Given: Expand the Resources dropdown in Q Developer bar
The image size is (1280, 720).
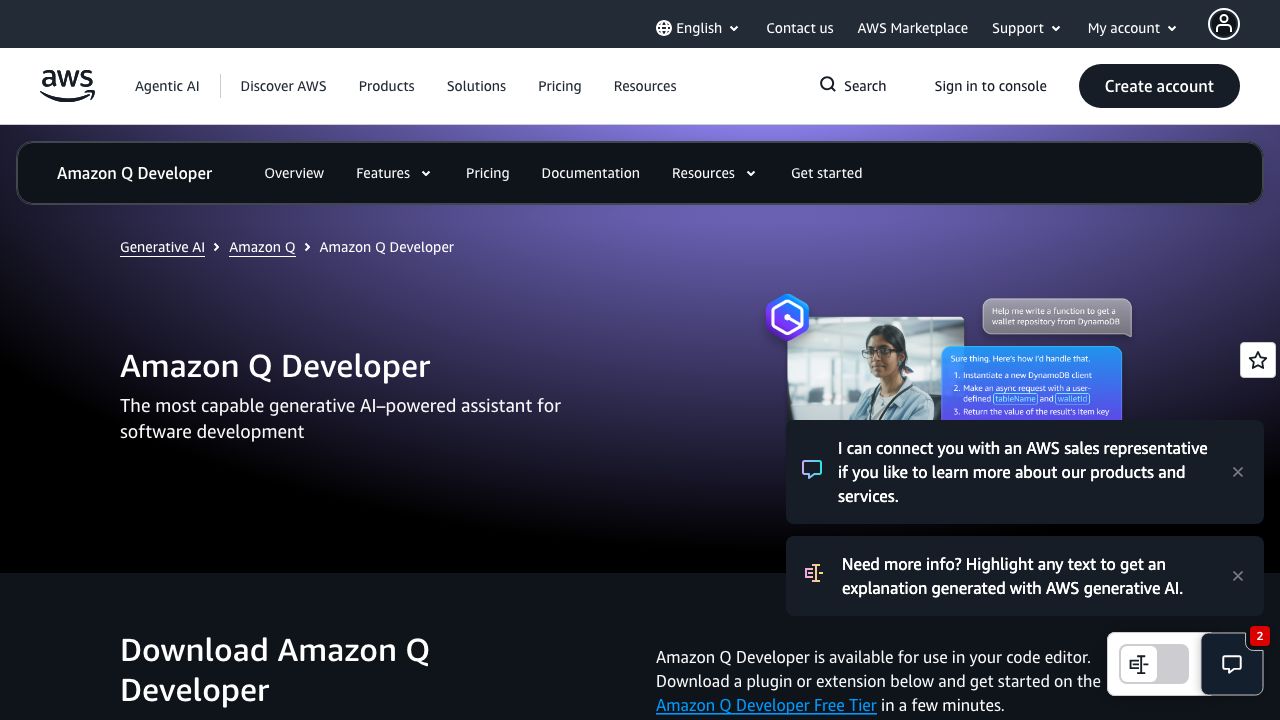Looking at the screenshot, I should tap(714, 173).
